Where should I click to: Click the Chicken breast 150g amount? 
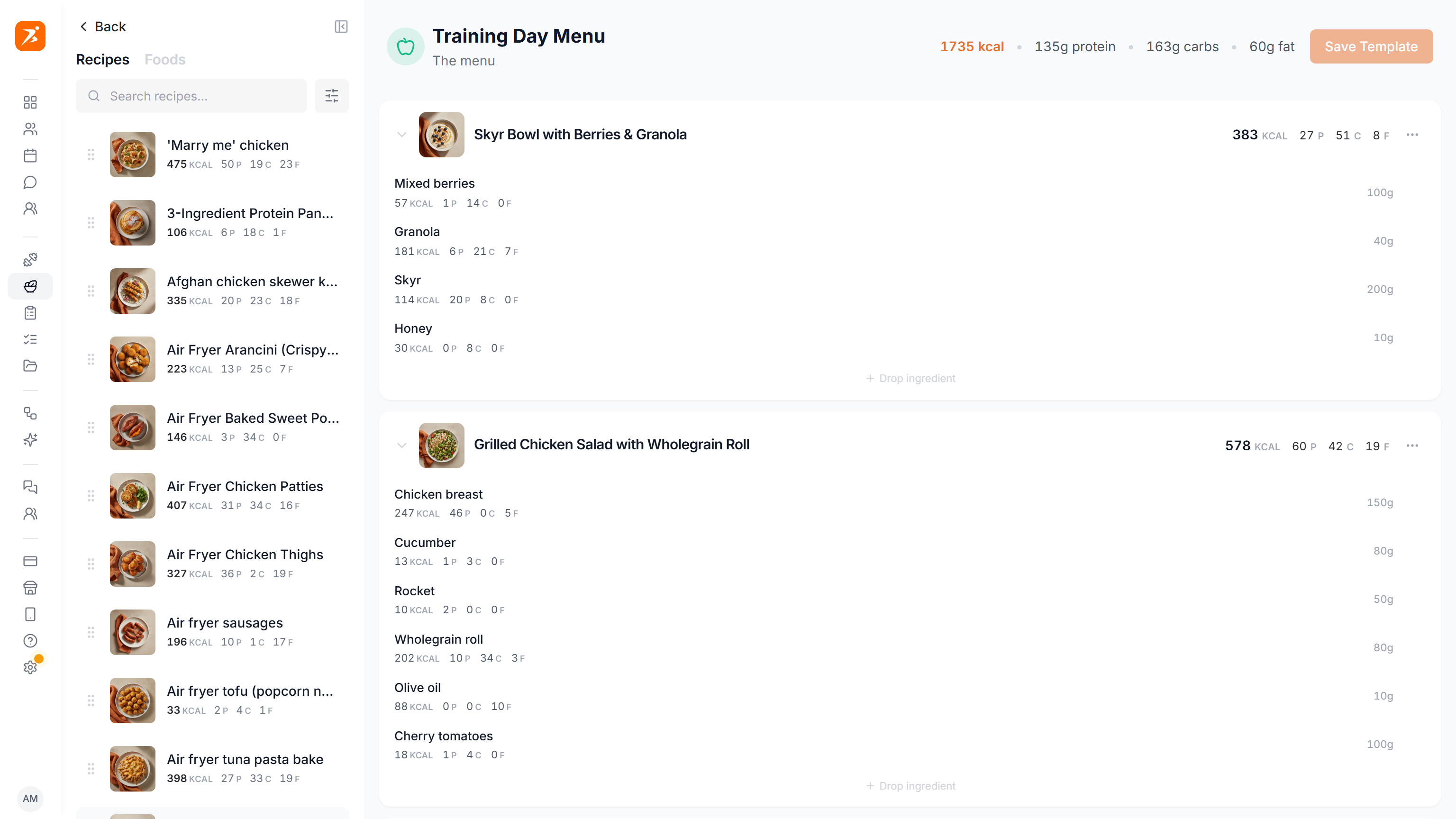[1380, 502]
